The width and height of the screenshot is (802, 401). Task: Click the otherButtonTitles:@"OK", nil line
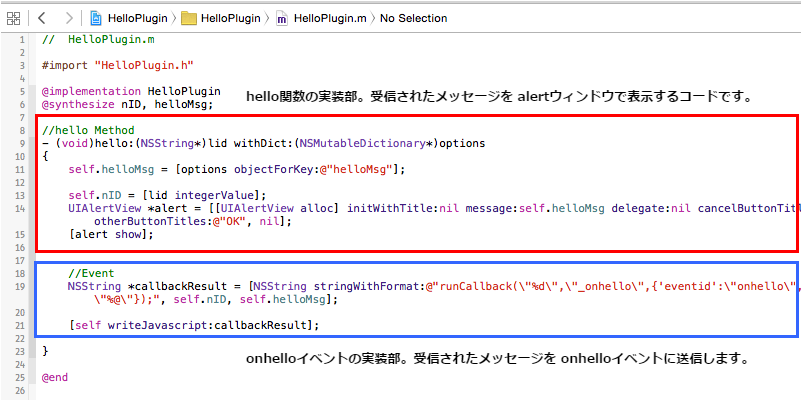(193, 221)
